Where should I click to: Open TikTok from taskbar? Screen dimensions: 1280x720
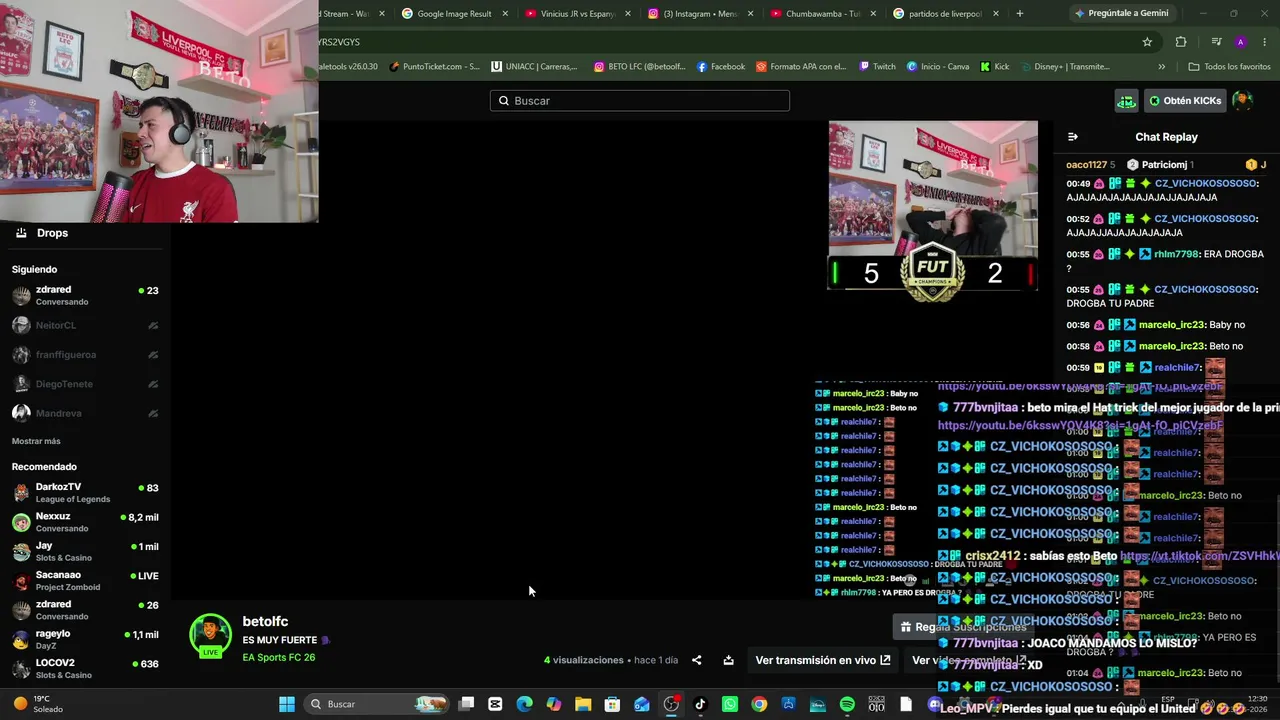700,704
